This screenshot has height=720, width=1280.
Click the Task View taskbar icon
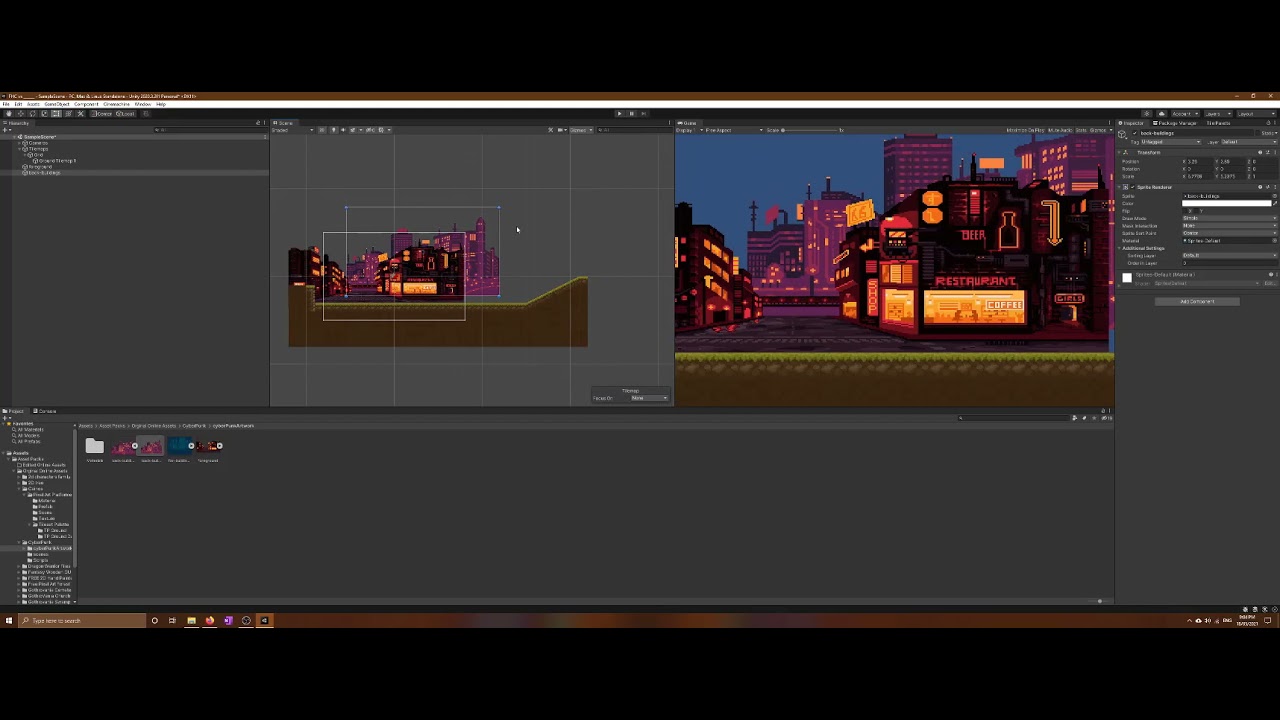pos(172,621)
